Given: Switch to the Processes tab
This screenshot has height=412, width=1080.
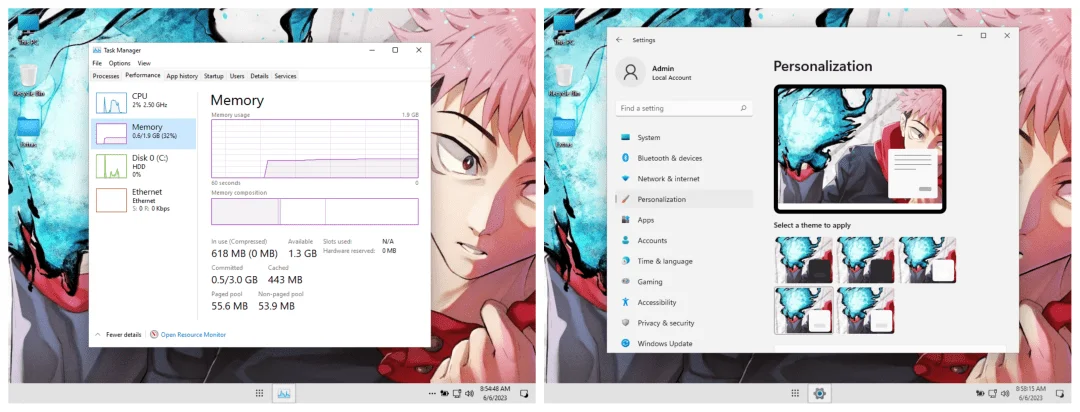Looking at the screenshot, I should pyautogui.click(x=106, y=76).
